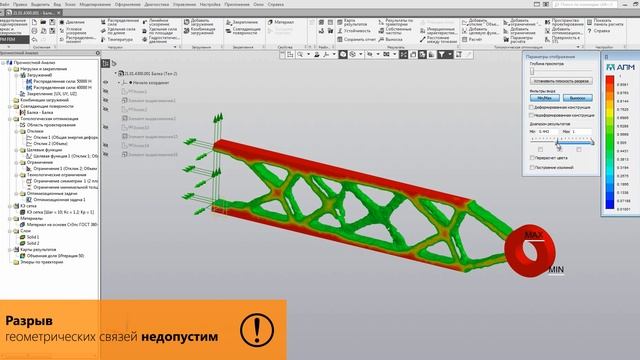Viewport: 640px width, 360px height.
Task: Collapse the Прочностной Анализ root node
Action: click(x=4, y=63)
